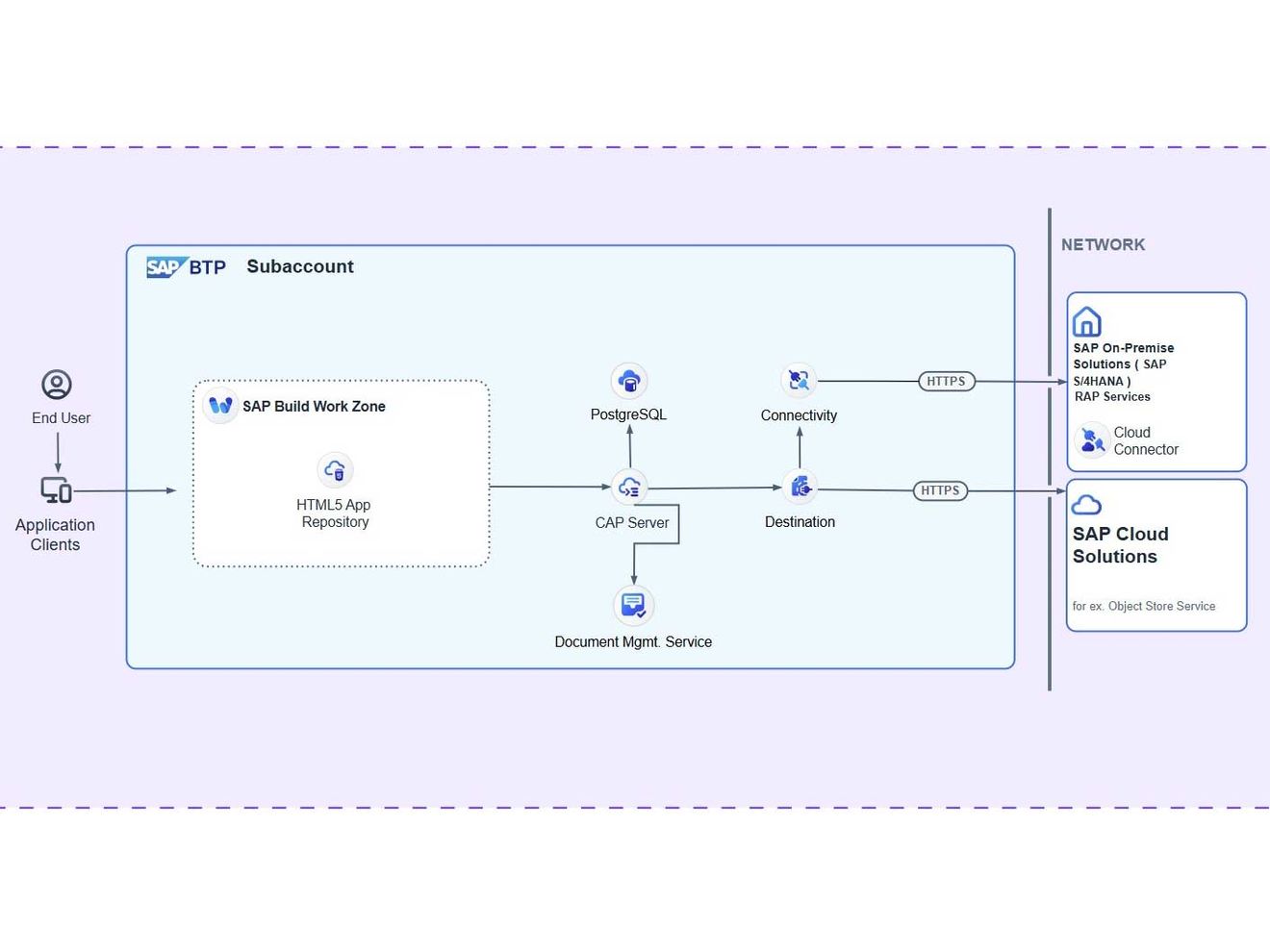Click the NETWORK heading label
1270x952 pixels.
pyautogui.click(x=1103, y=245)
